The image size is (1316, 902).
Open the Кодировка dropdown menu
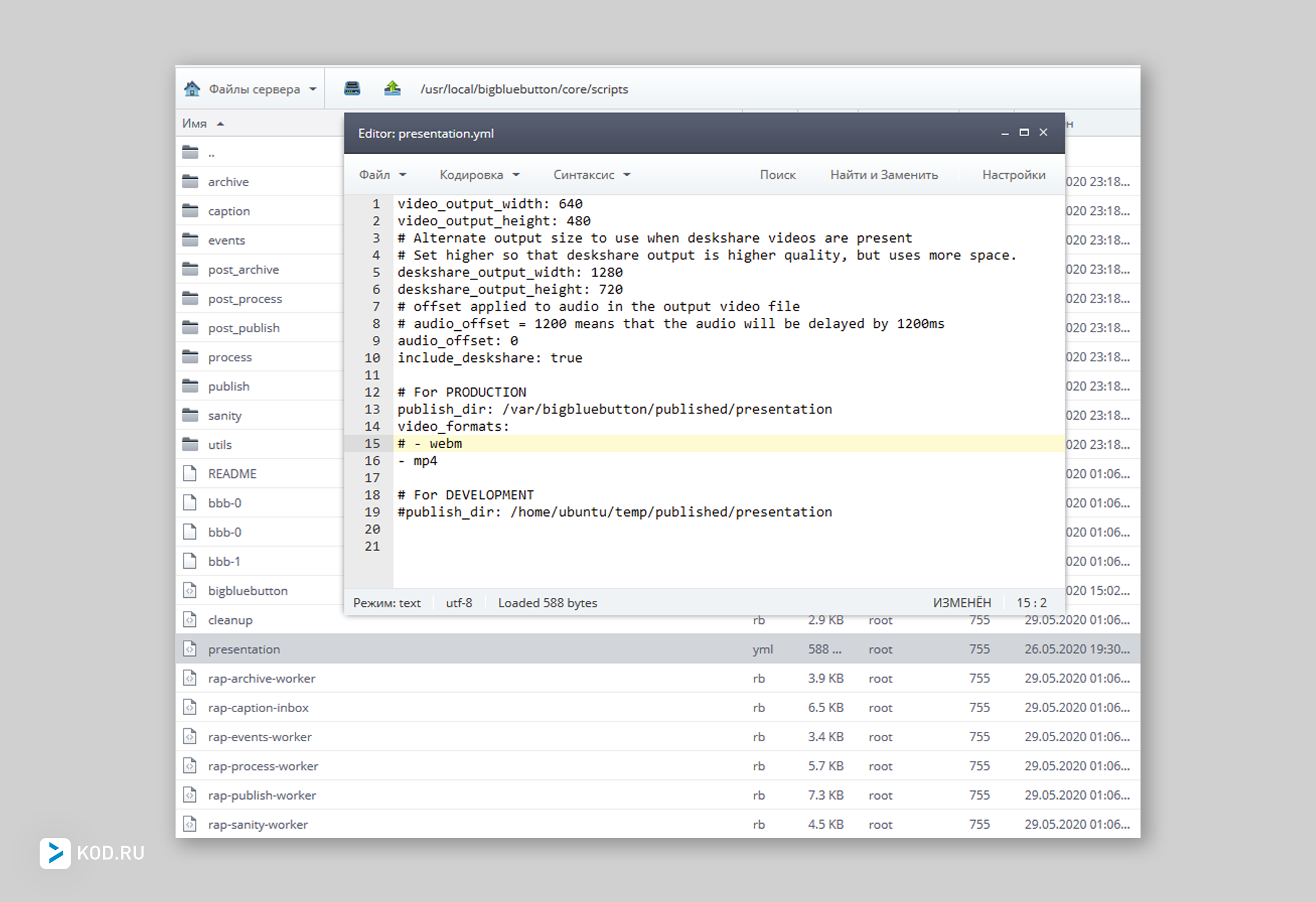[x=479, y=175]
